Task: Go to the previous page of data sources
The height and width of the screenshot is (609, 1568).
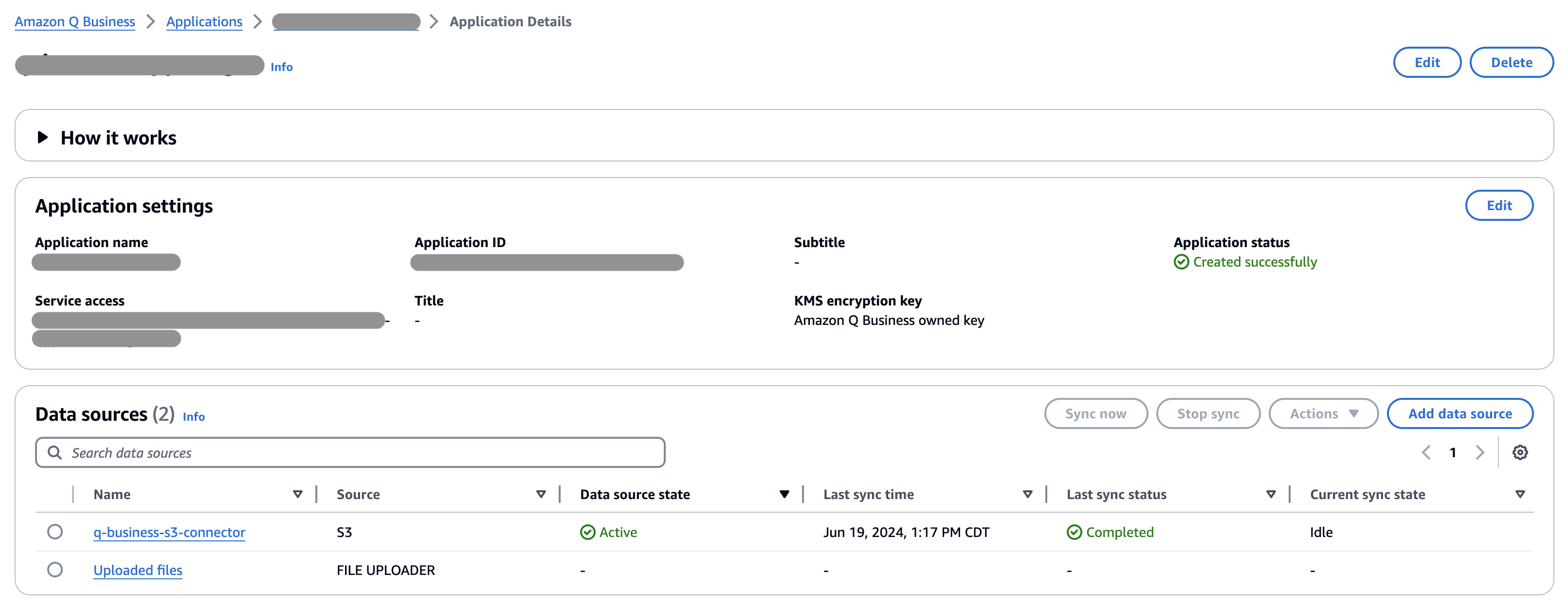Action: coord(1427,452)
